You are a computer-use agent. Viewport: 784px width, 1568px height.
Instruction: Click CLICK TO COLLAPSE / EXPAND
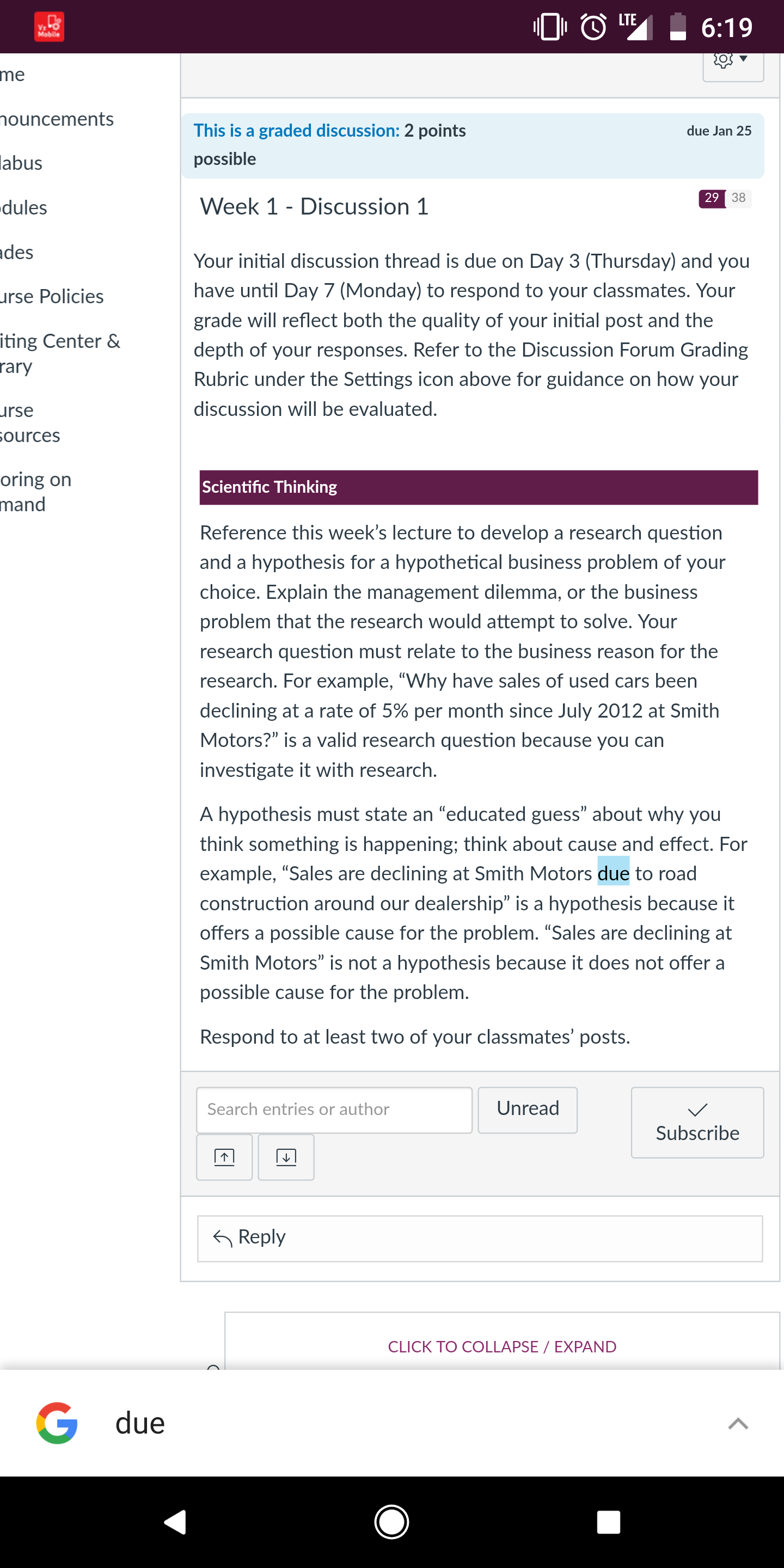tap(502, 1346)
